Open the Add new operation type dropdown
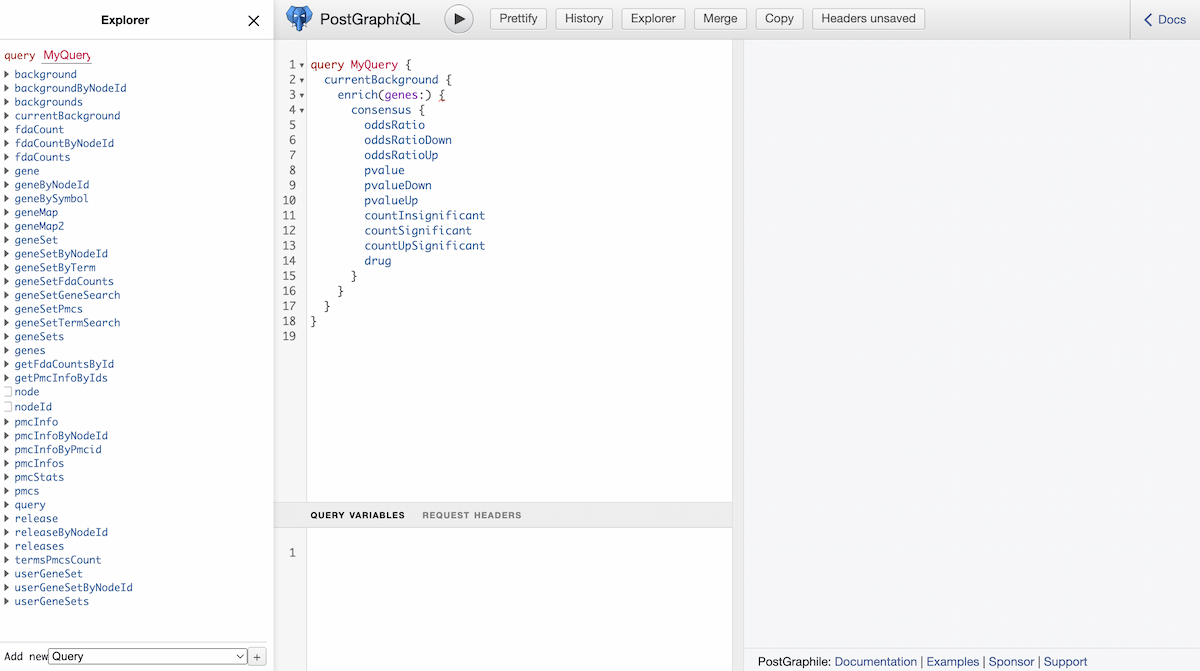The image size is (1200, 671). click(x=148, y=656)
